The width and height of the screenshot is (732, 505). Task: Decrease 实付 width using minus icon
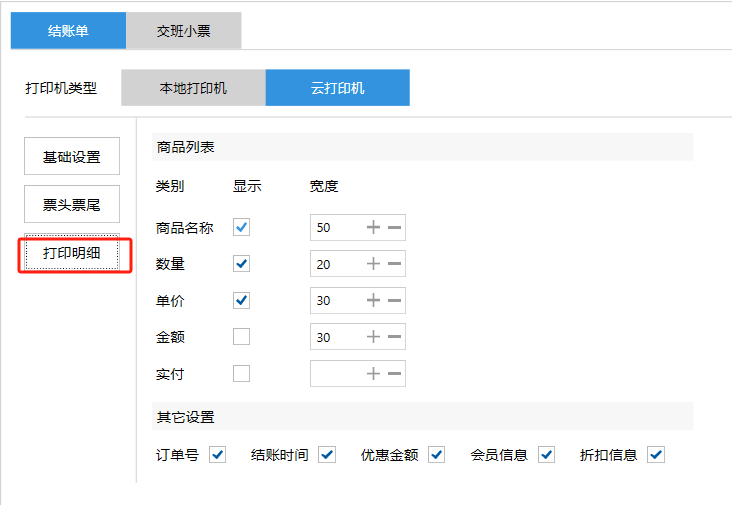pos(395,374)
